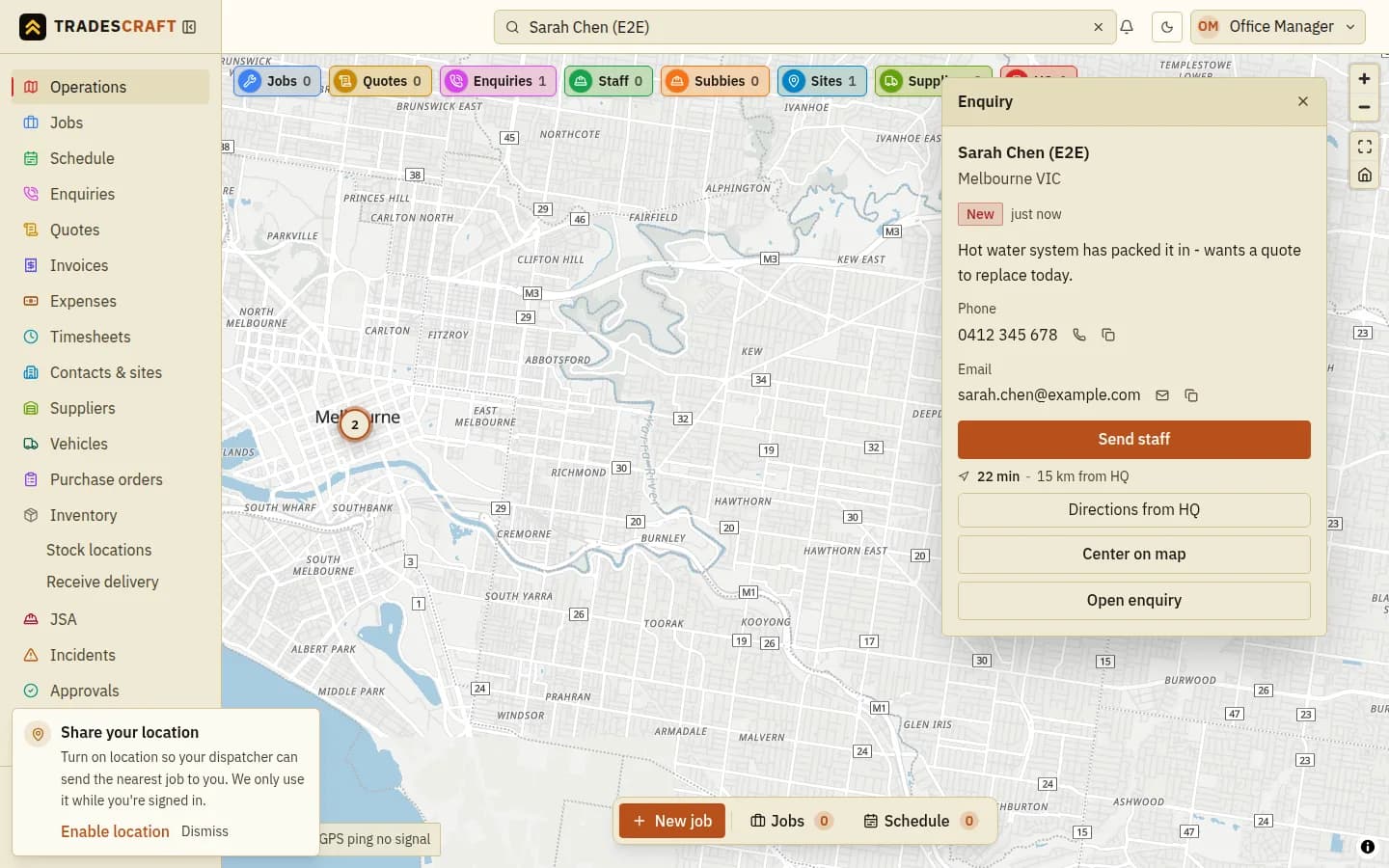Viewport: 1389px width, 868px height.
Task: Click the TRADESCRAFT logo
Action: 97,27
